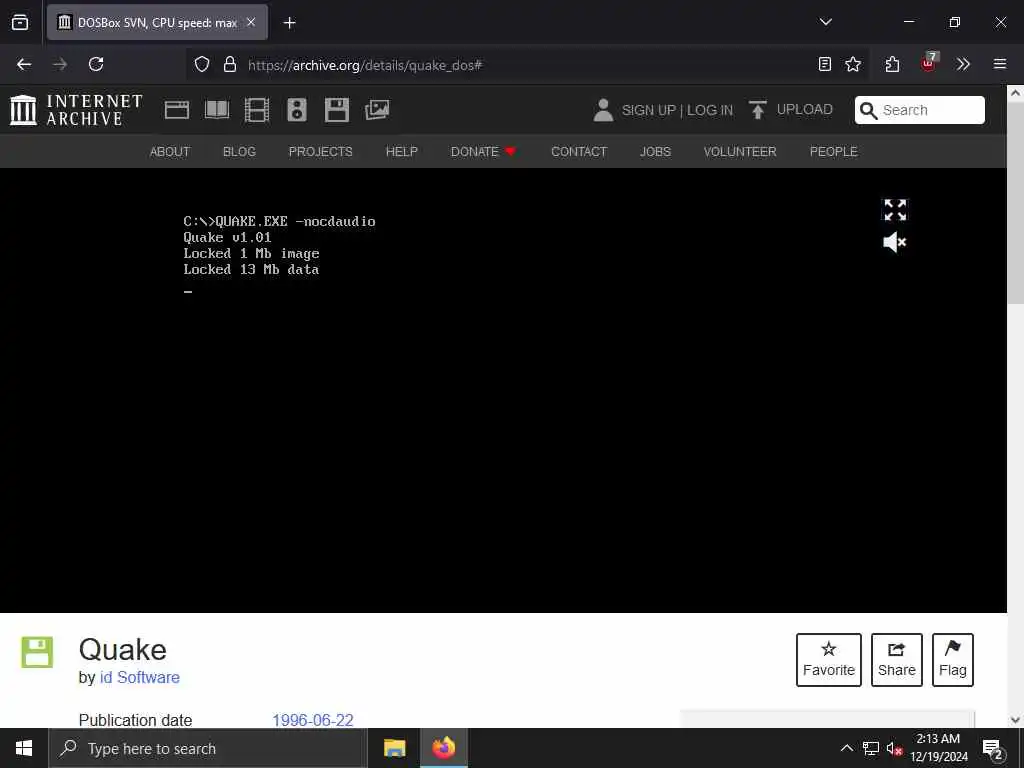Screen dimensions: 1024x768
Task: Open Firefox tab list icon
Action: tap(20, 22)
